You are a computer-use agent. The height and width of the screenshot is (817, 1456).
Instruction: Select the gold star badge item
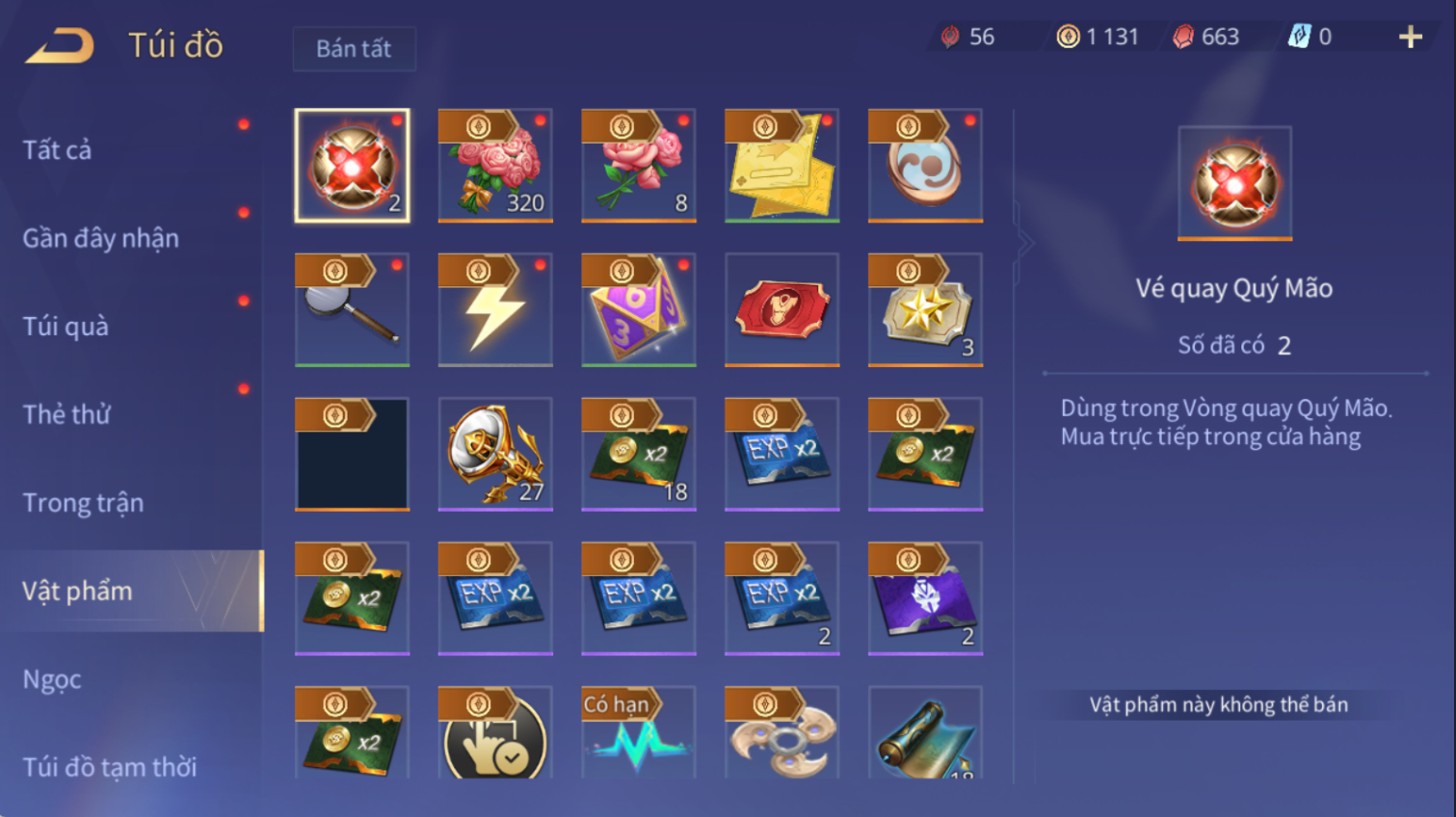[x=925, y=310]
